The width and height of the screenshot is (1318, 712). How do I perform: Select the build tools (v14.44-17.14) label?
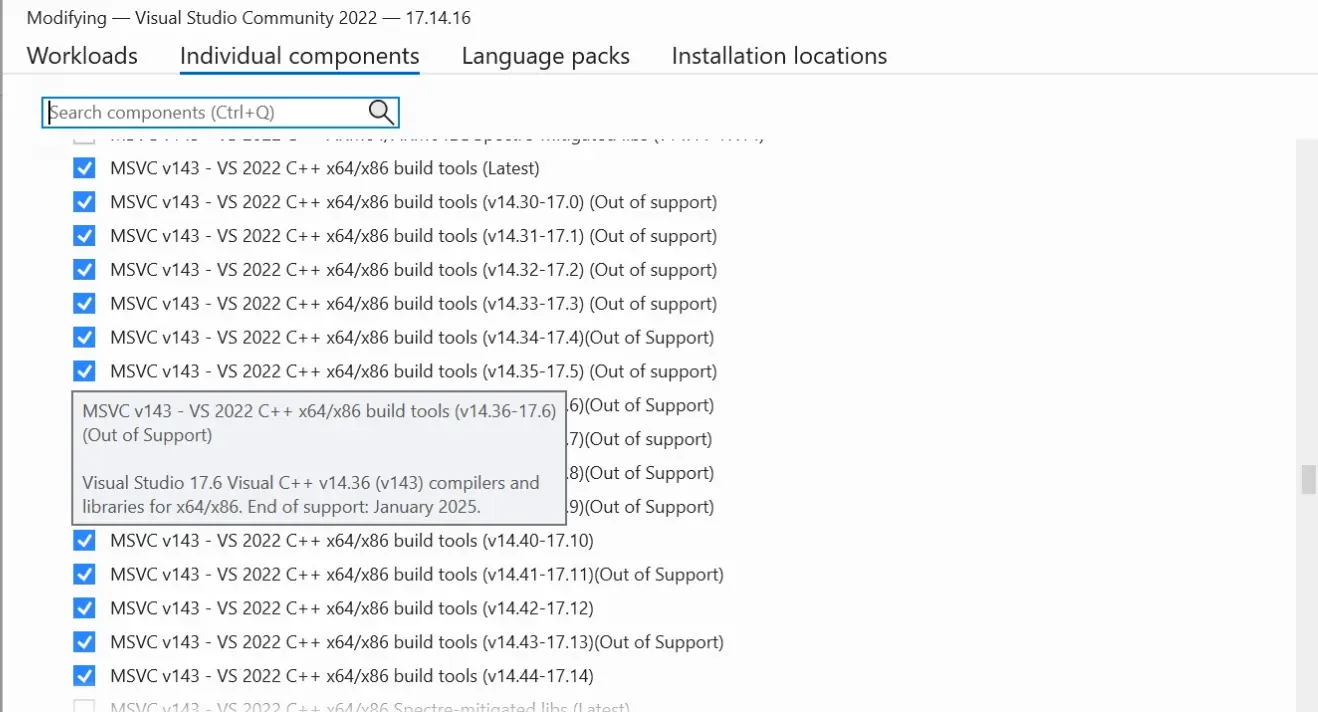[x=352, y=676]
